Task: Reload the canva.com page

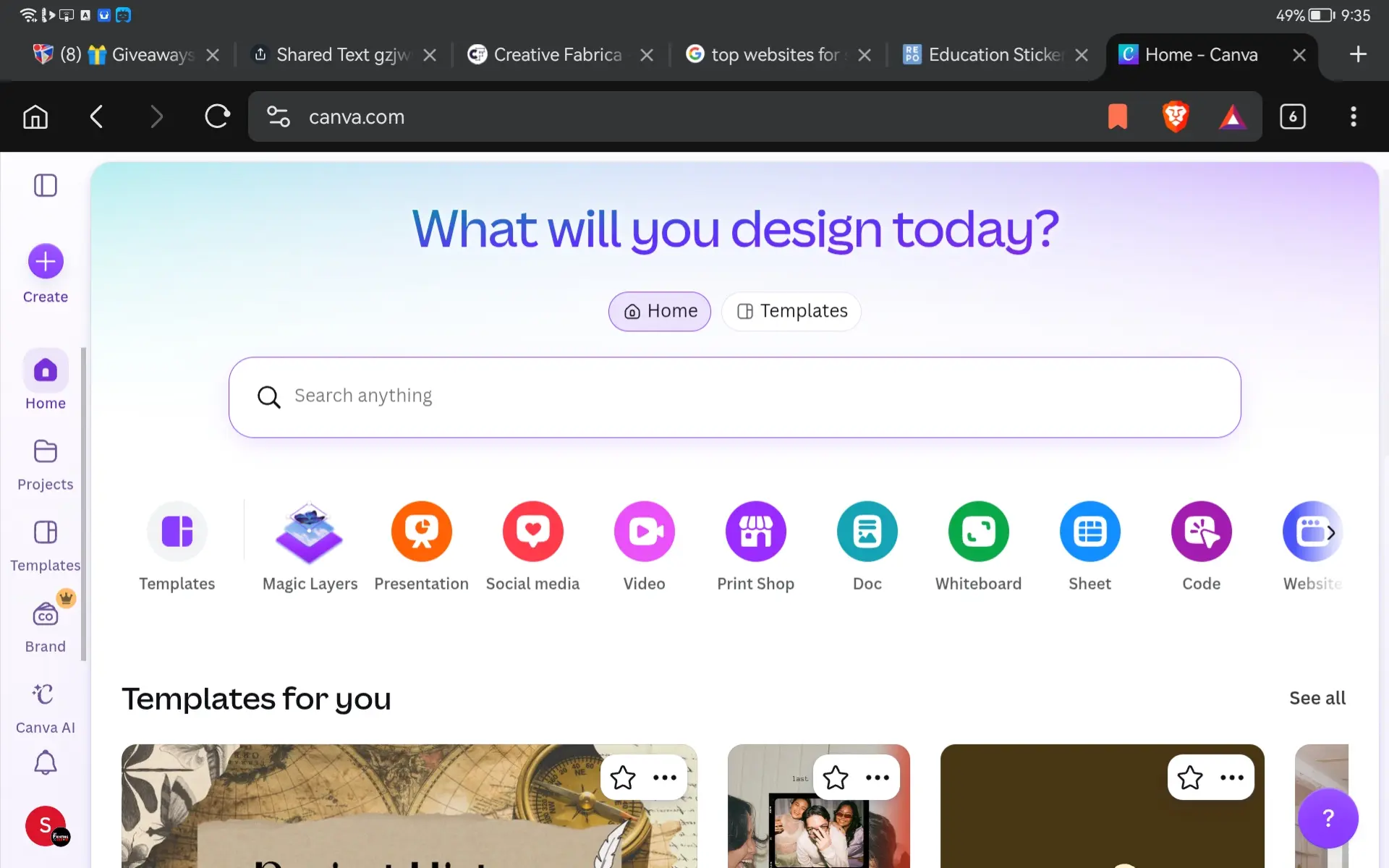Action: [217, 116]
